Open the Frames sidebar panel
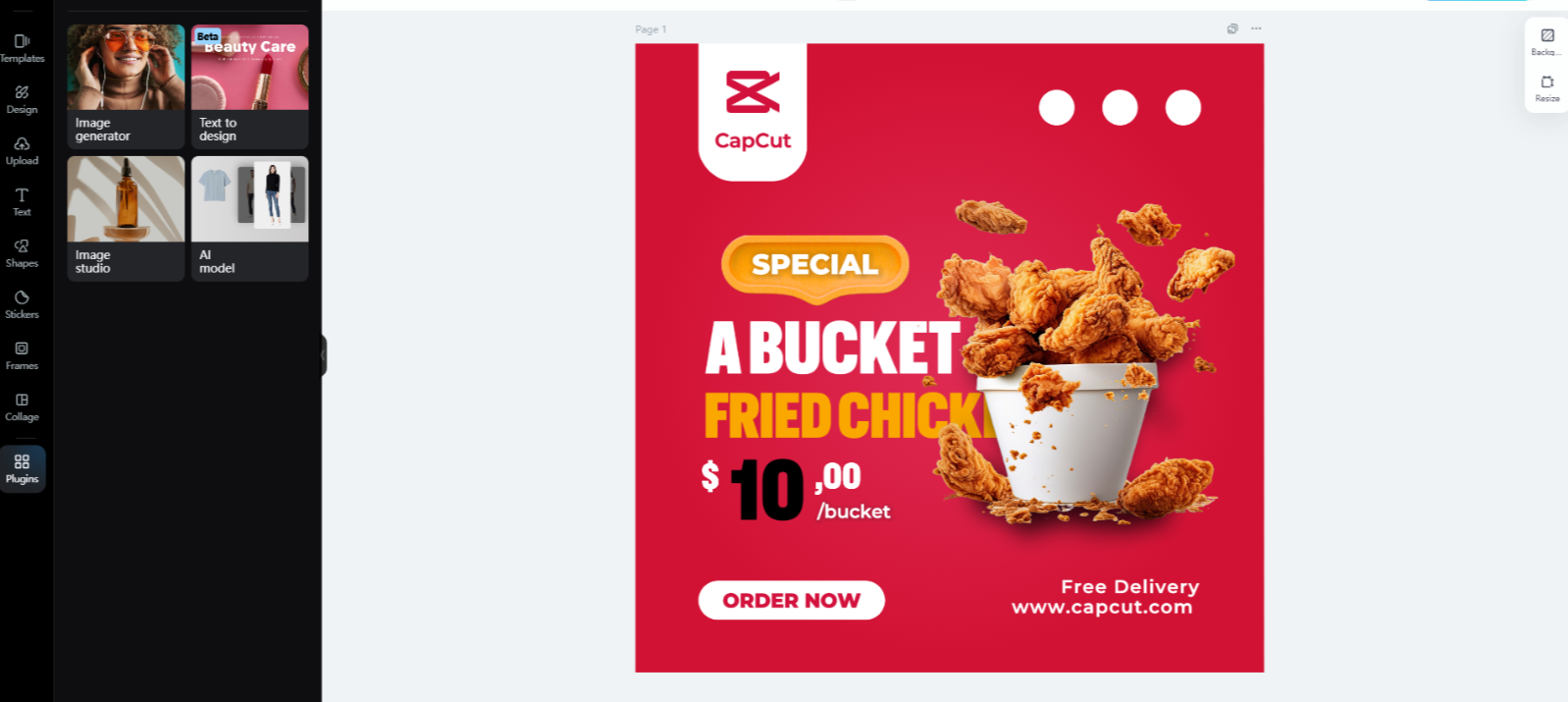The image size is (1568, 702). [22, 355]
